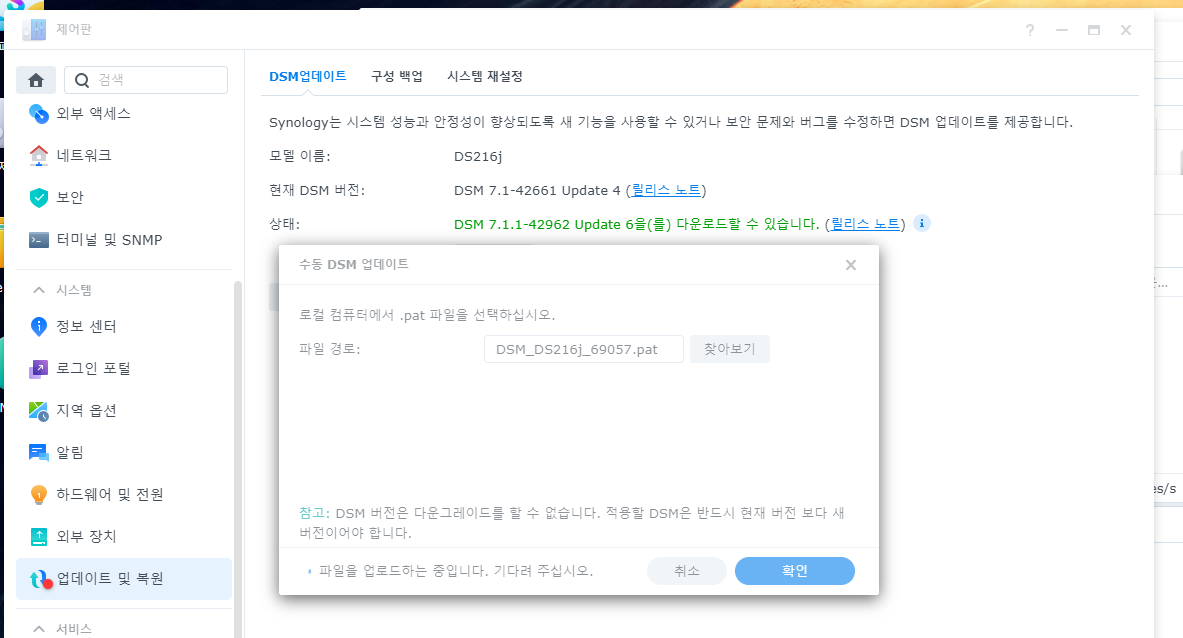Open 하드웨어 및 전원 icon

pyautogui.click(x=38, y=495)
